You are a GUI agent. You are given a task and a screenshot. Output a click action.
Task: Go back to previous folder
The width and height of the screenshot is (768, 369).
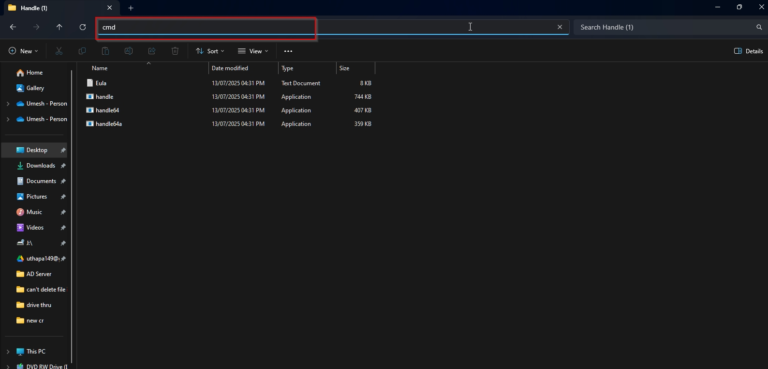(13, 27)
